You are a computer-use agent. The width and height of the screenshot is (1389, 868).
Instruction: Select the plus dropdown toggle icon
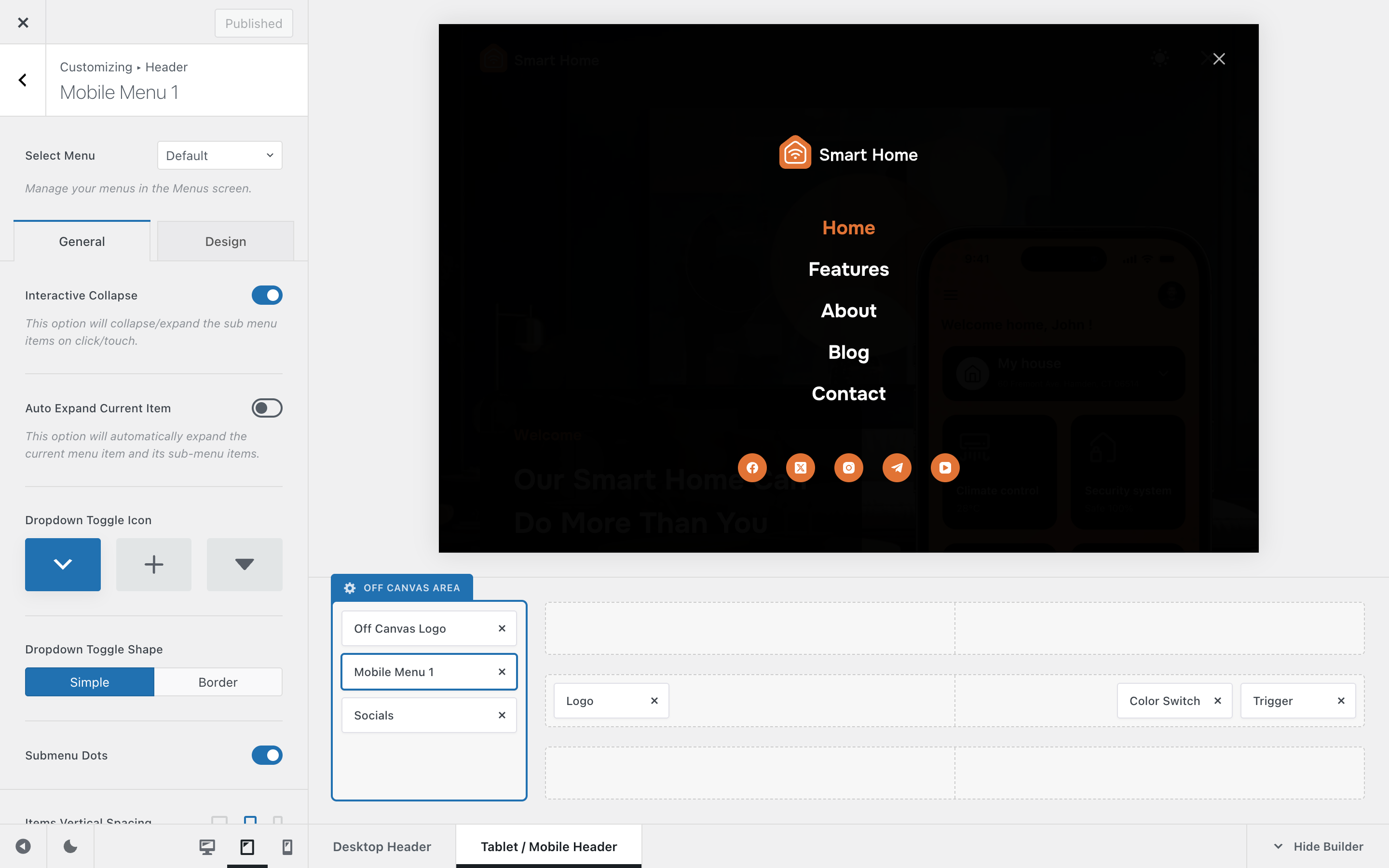click(x=153, y=564)
